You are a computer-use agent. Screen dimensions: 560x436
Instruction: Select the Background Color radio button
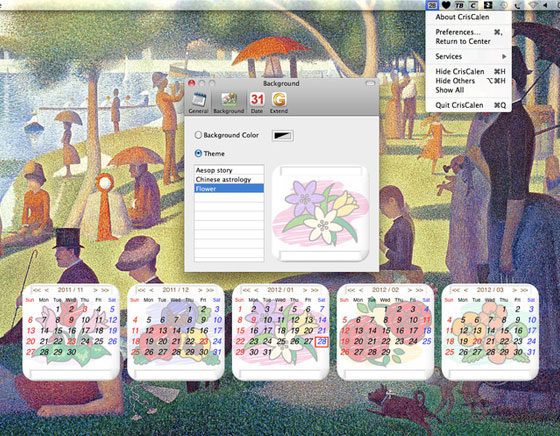click(x=198, y=135)
